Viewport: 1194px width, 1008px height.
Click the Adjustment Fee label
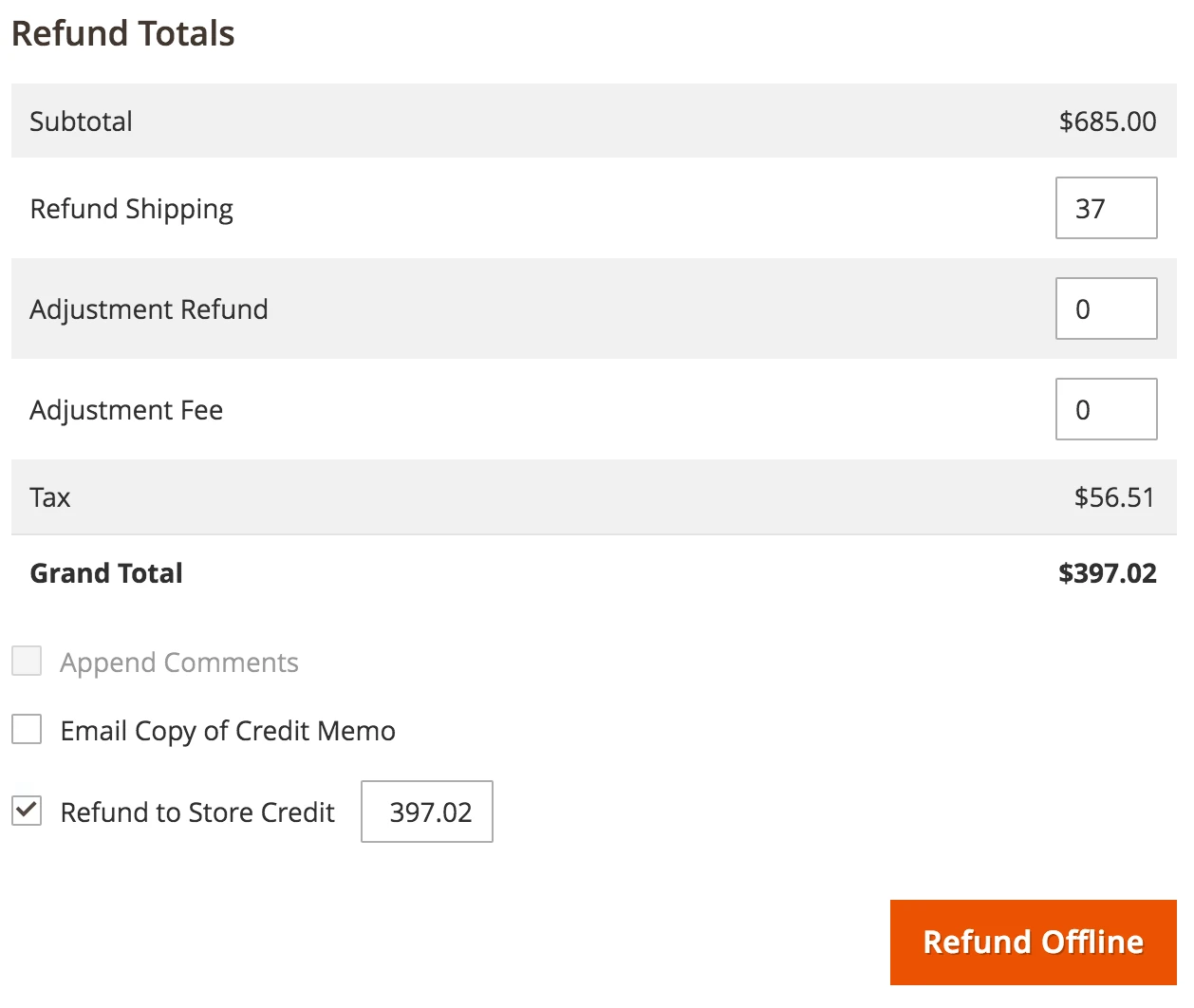(126, 409)
